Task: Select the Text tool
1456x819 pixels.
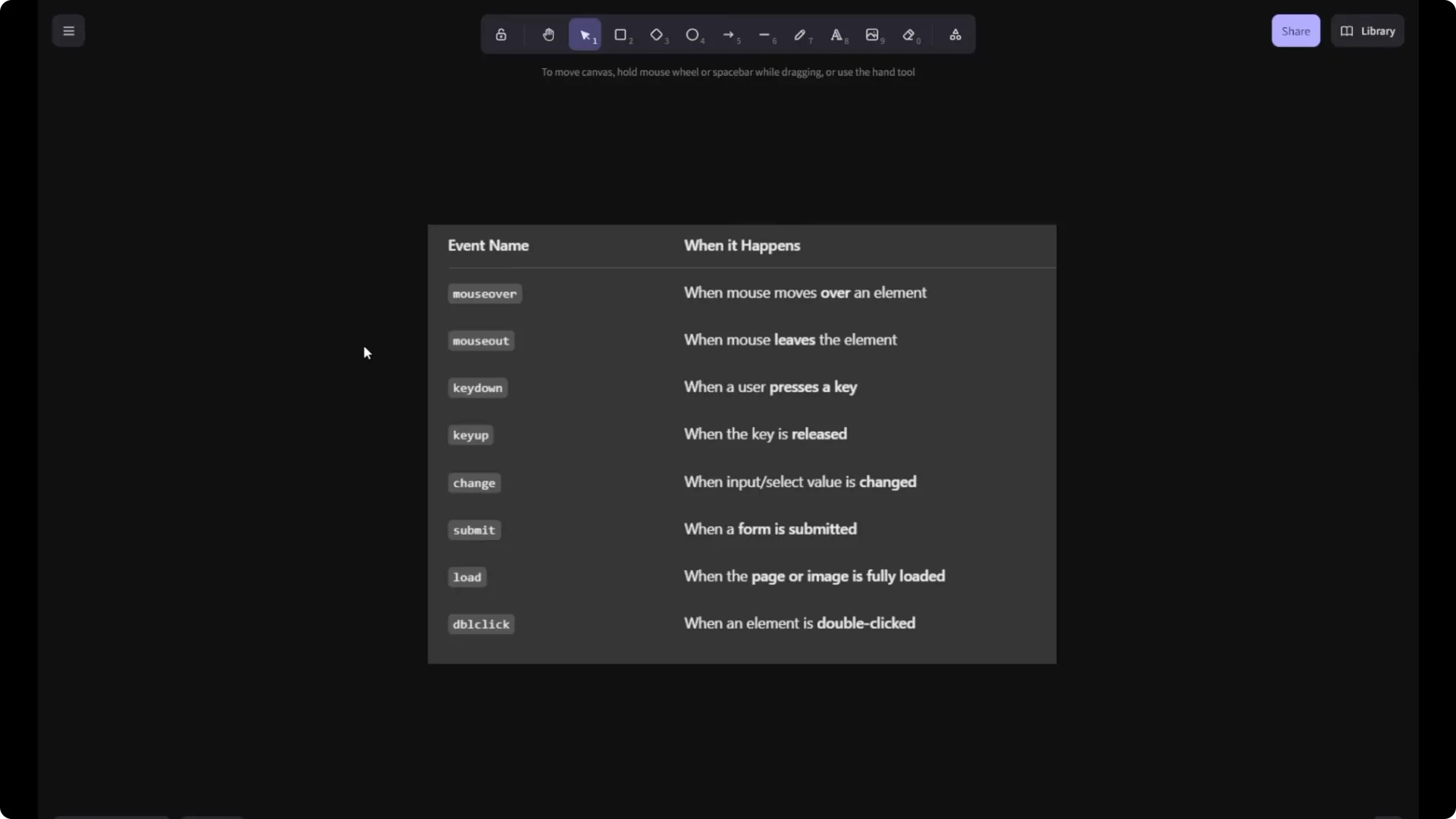Action: [x=836, y=35]
